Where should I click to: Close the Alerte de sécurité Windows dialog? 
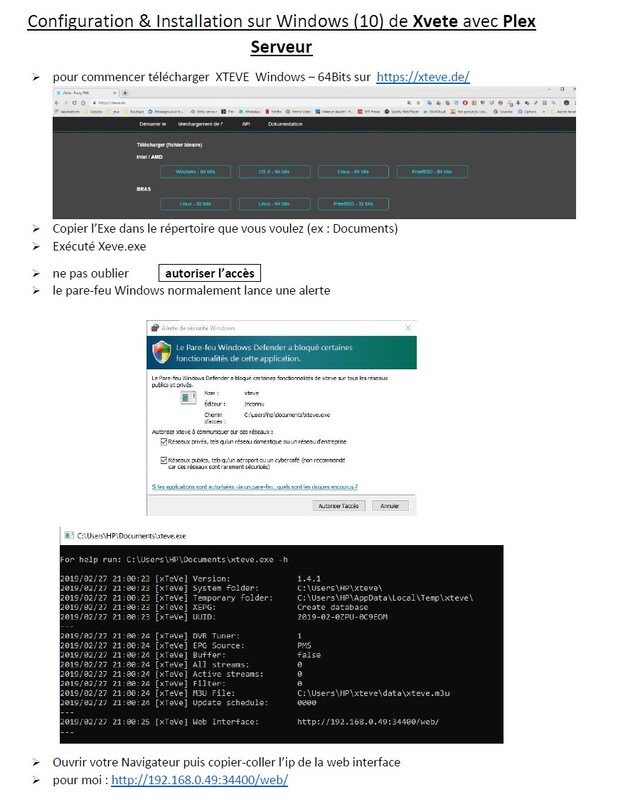pos(408,327)
